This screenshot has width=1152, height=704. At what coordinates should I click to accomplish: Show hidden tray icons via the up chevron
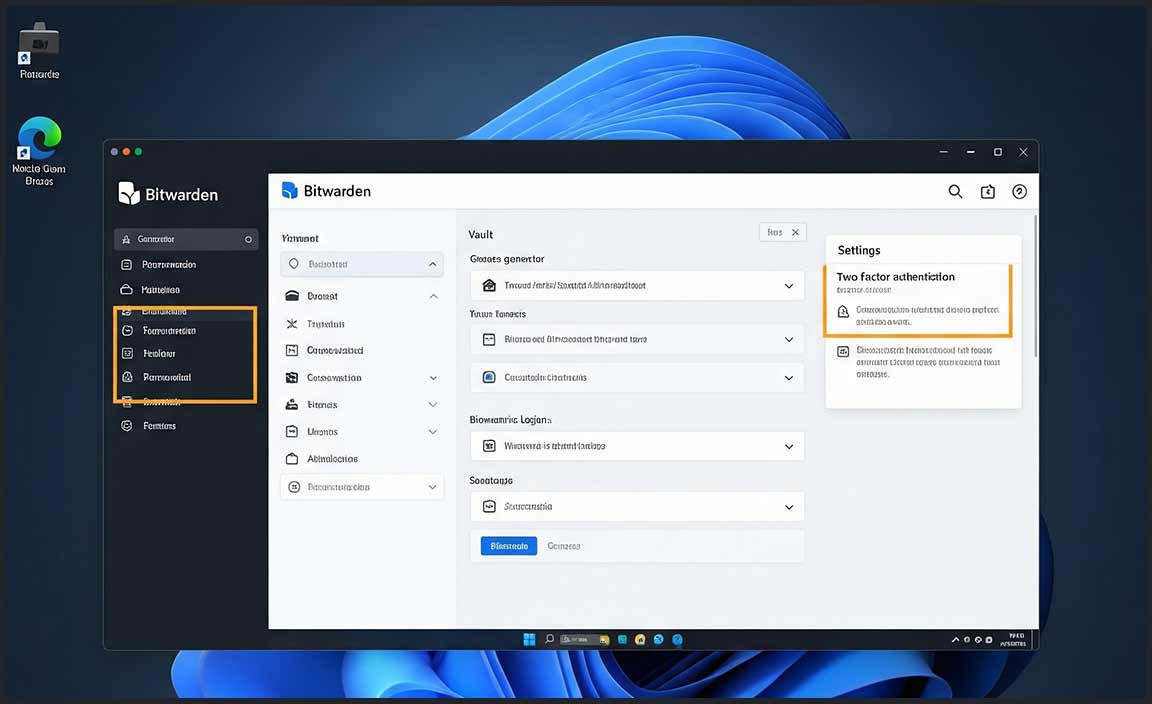955,640
